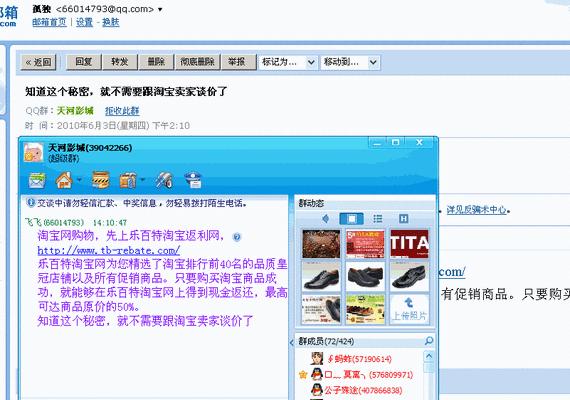Open the brown leather bag thumbnail
Viewport: 570px width, 400px height.
click(x=321, y=244)
